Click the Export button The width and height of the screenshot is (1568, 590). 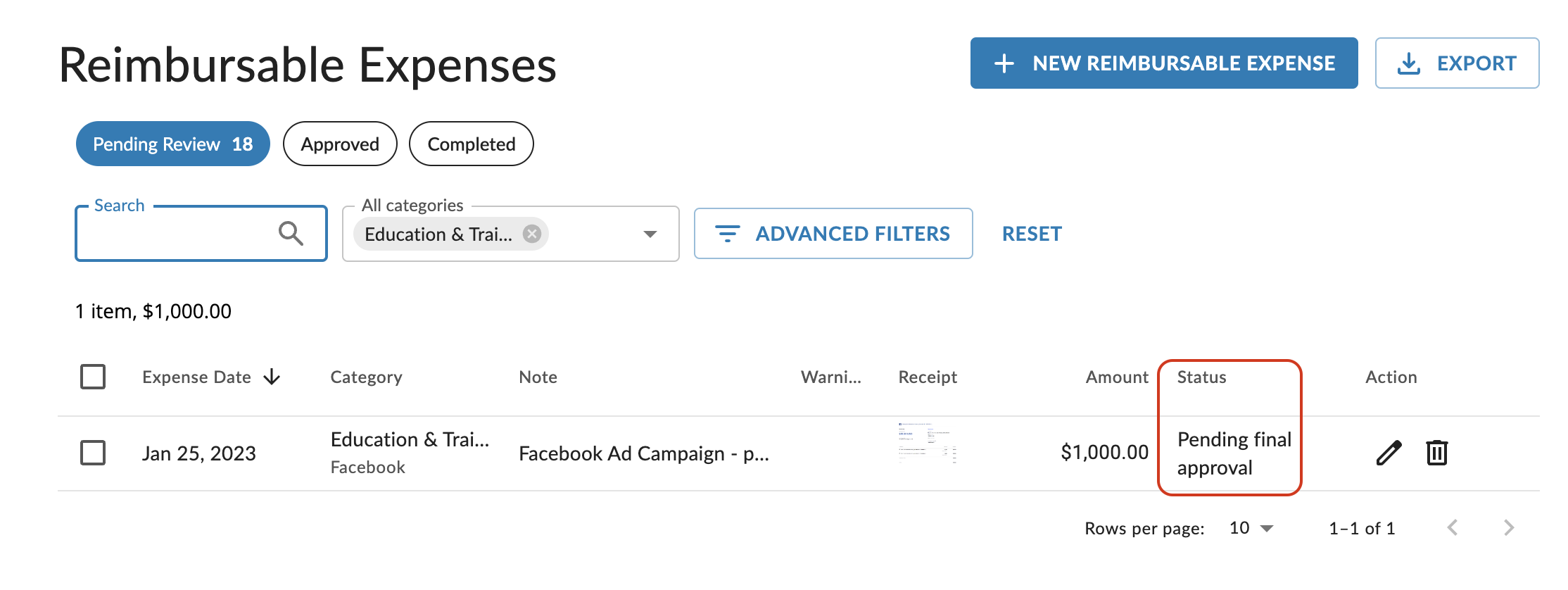click(x=1457, y=63)
